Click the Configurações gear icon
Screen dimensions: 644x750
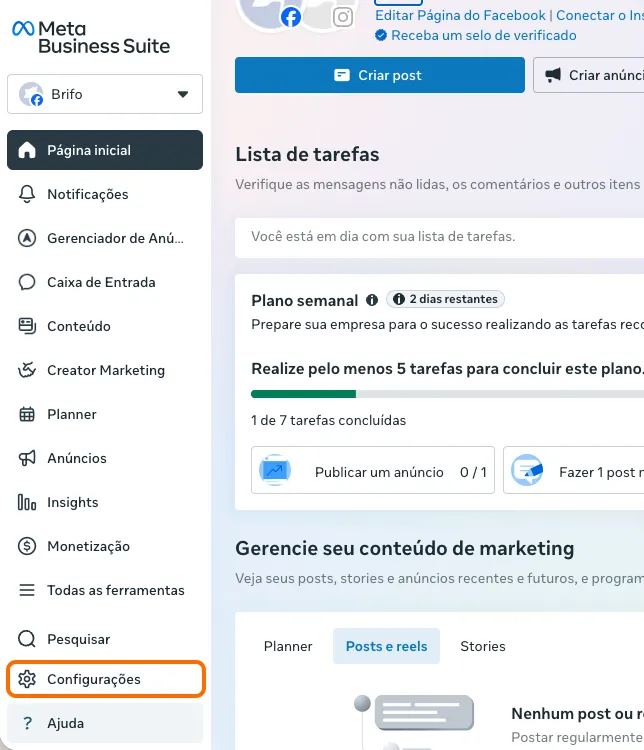point(27,679)
